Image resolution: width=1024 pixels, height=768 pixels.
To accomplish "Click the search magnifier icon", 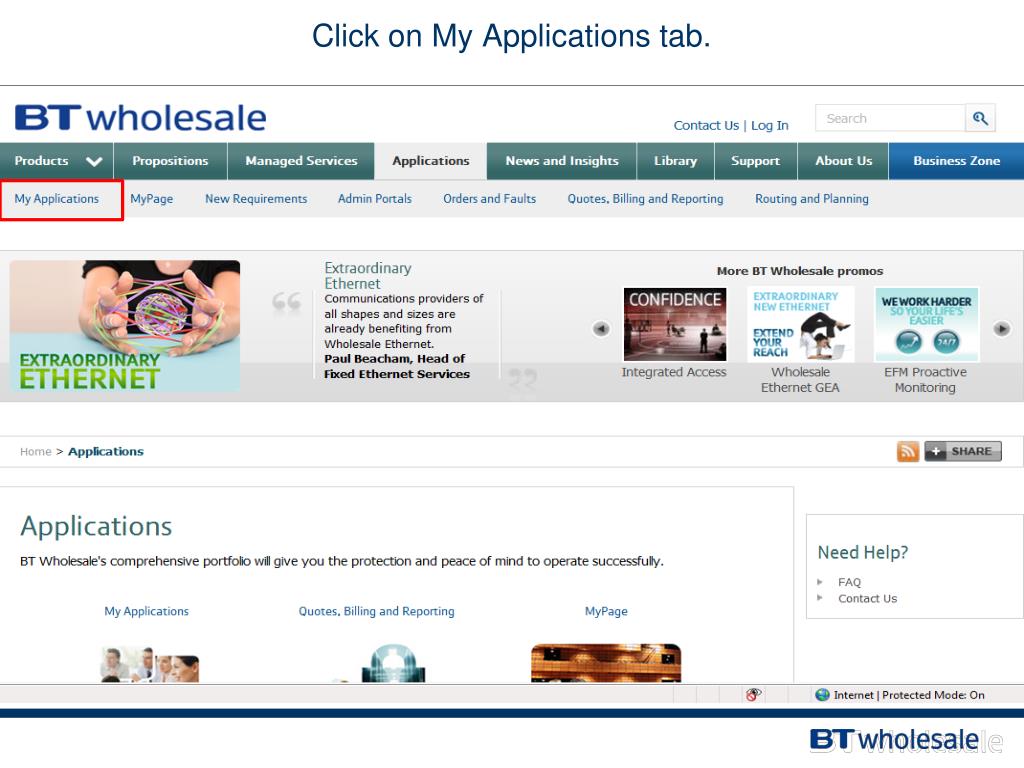I will coord(980,118).
